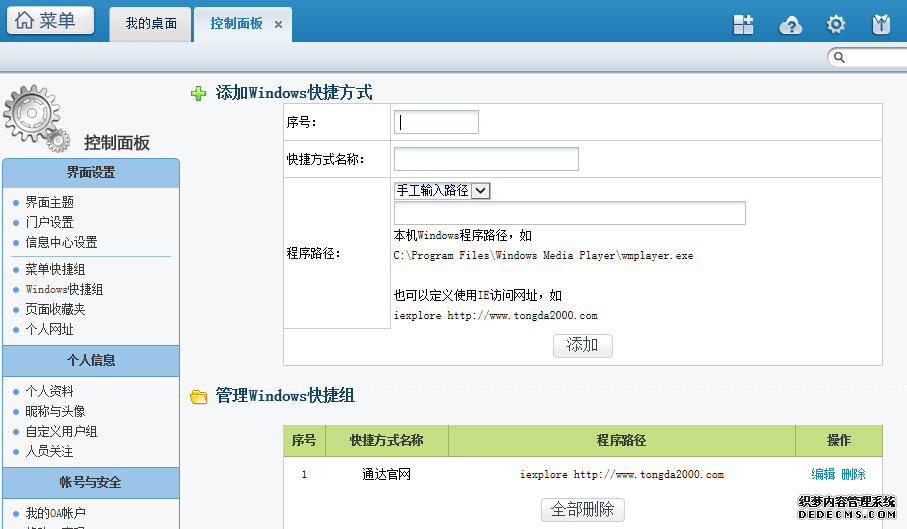Click the 程序路径 column header
The image size is (907, 529).
tap(622, 441)
